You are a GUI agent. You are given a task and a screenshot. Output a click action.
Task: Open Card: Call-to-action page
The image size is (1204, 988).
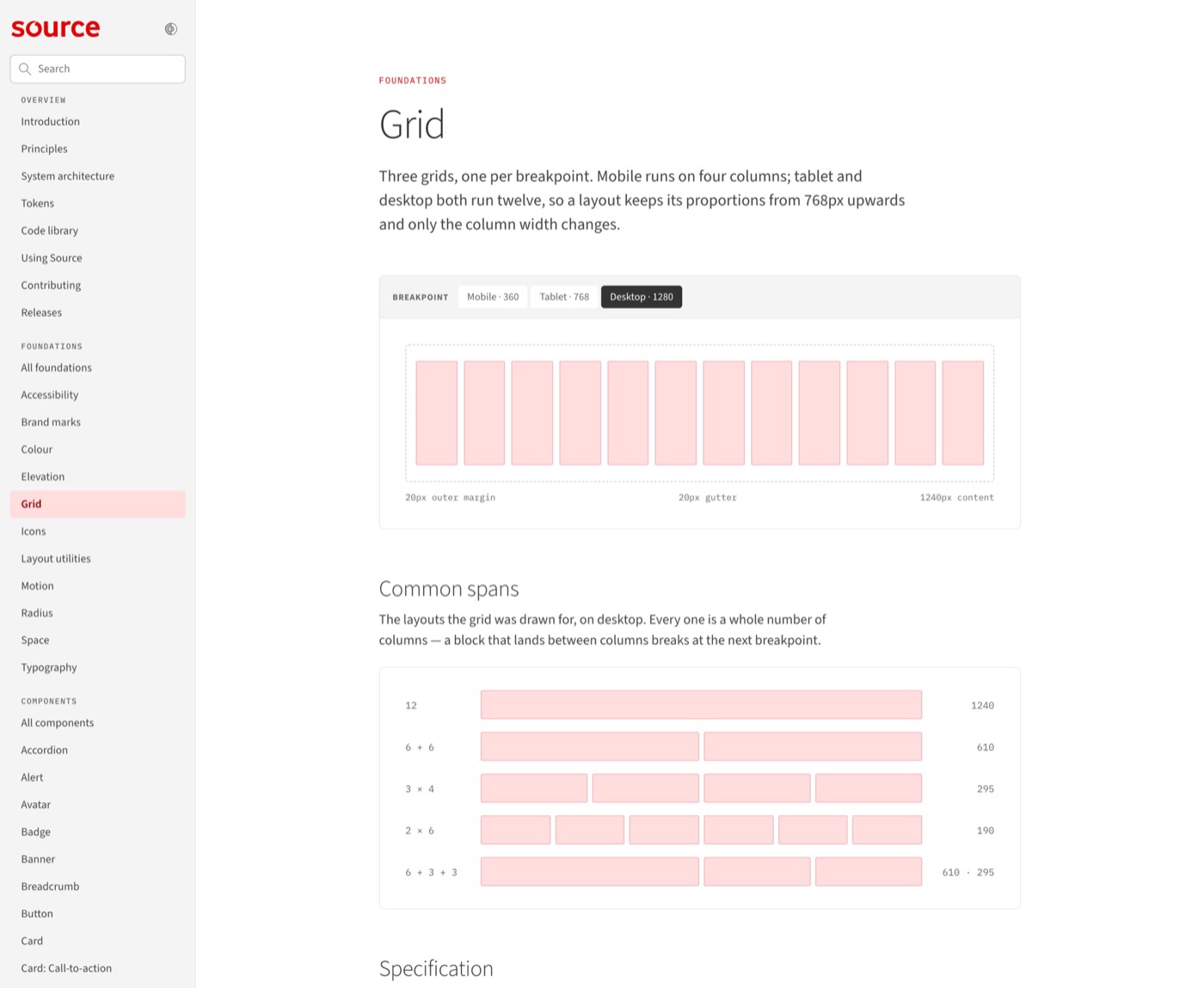click(98, 968)
